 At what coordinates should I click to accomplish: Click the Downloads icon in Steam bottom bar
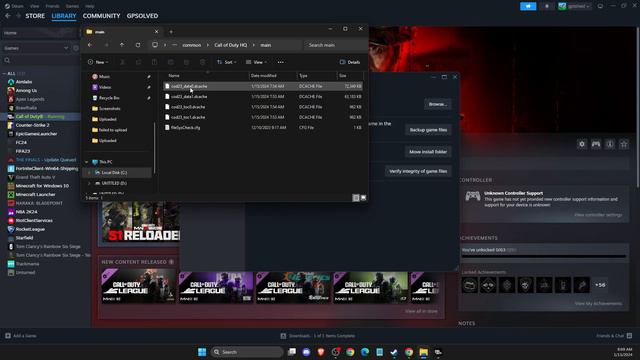[283, 336]
